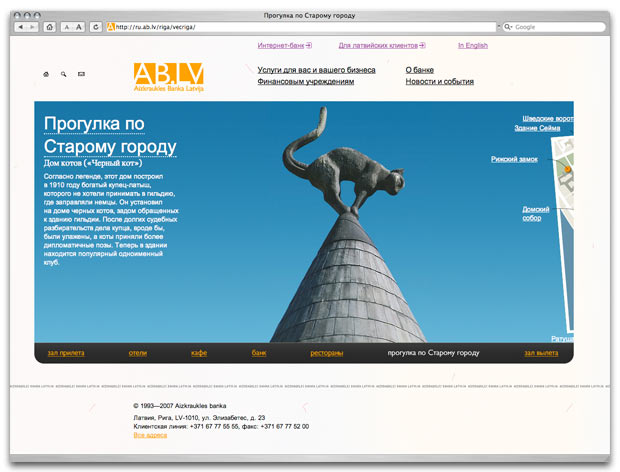Open the О банке menu item

tap(421, 70)
